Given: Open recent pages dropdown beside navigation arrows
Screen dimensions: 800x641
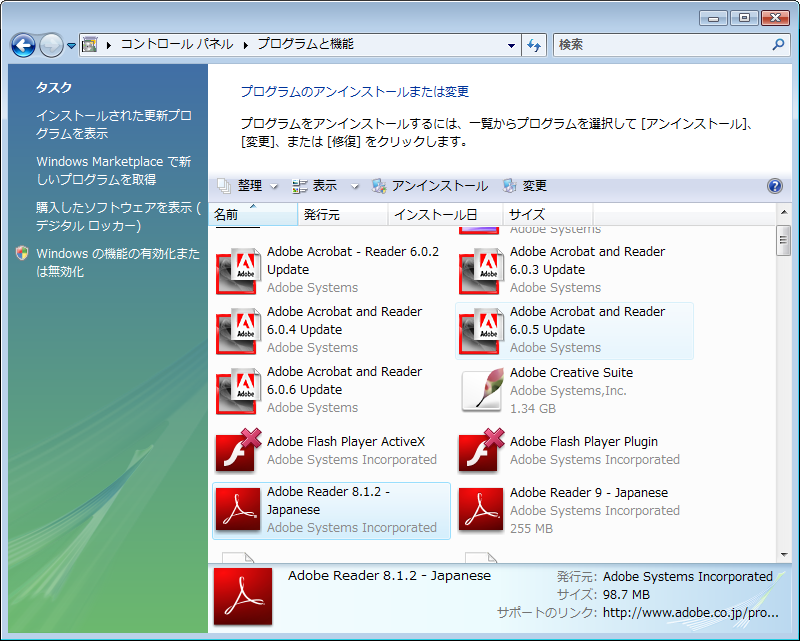Looking at the screenshot, I should pyautogui.click(x=71, y=45).
